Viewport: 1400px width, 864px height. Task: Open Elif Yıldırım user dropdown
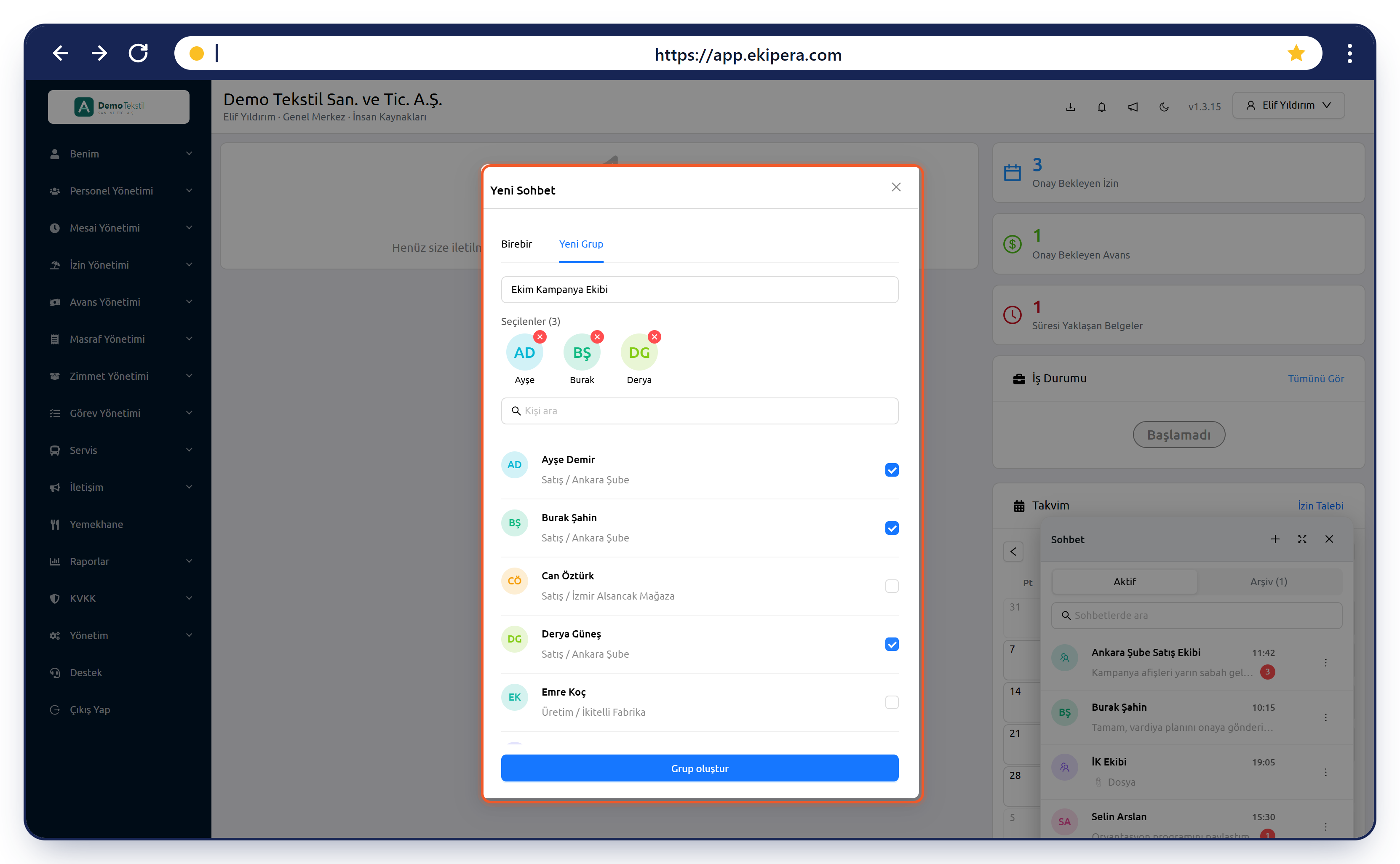point(1288,105)
